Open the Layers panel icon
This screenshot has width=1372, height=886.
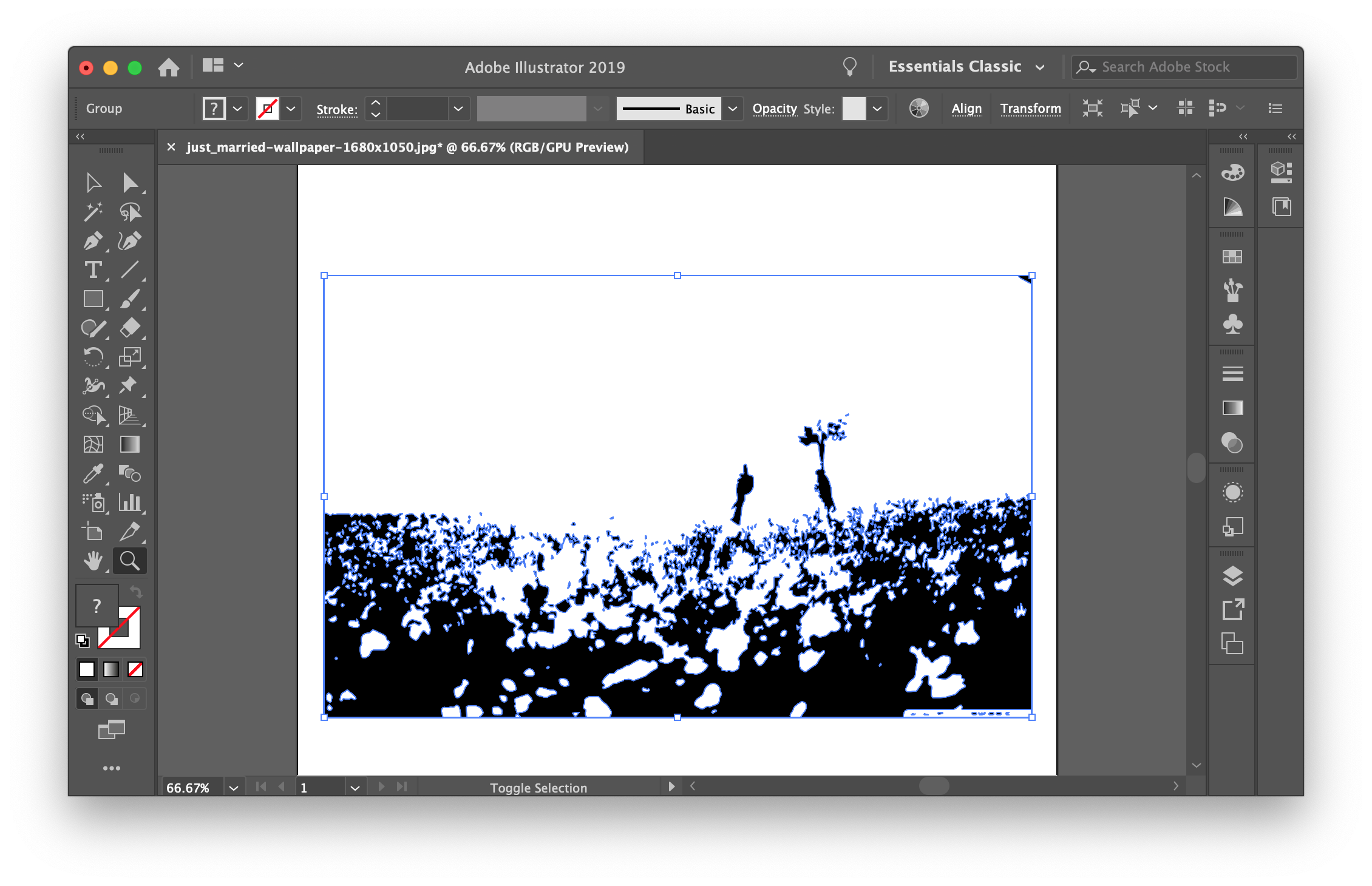click(1232, 576)
